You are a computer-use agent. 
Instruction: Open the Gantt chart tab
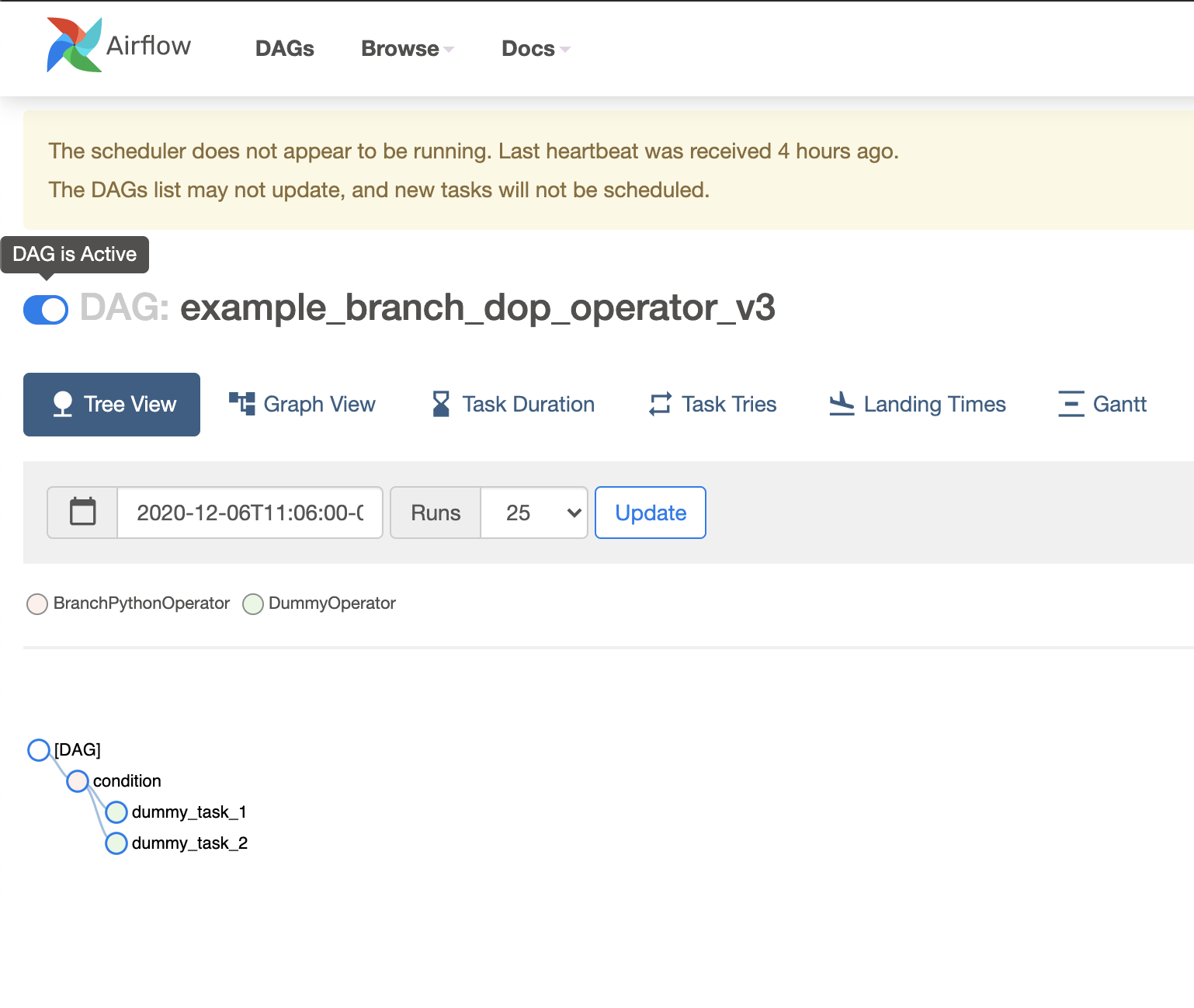(1102, 405)
